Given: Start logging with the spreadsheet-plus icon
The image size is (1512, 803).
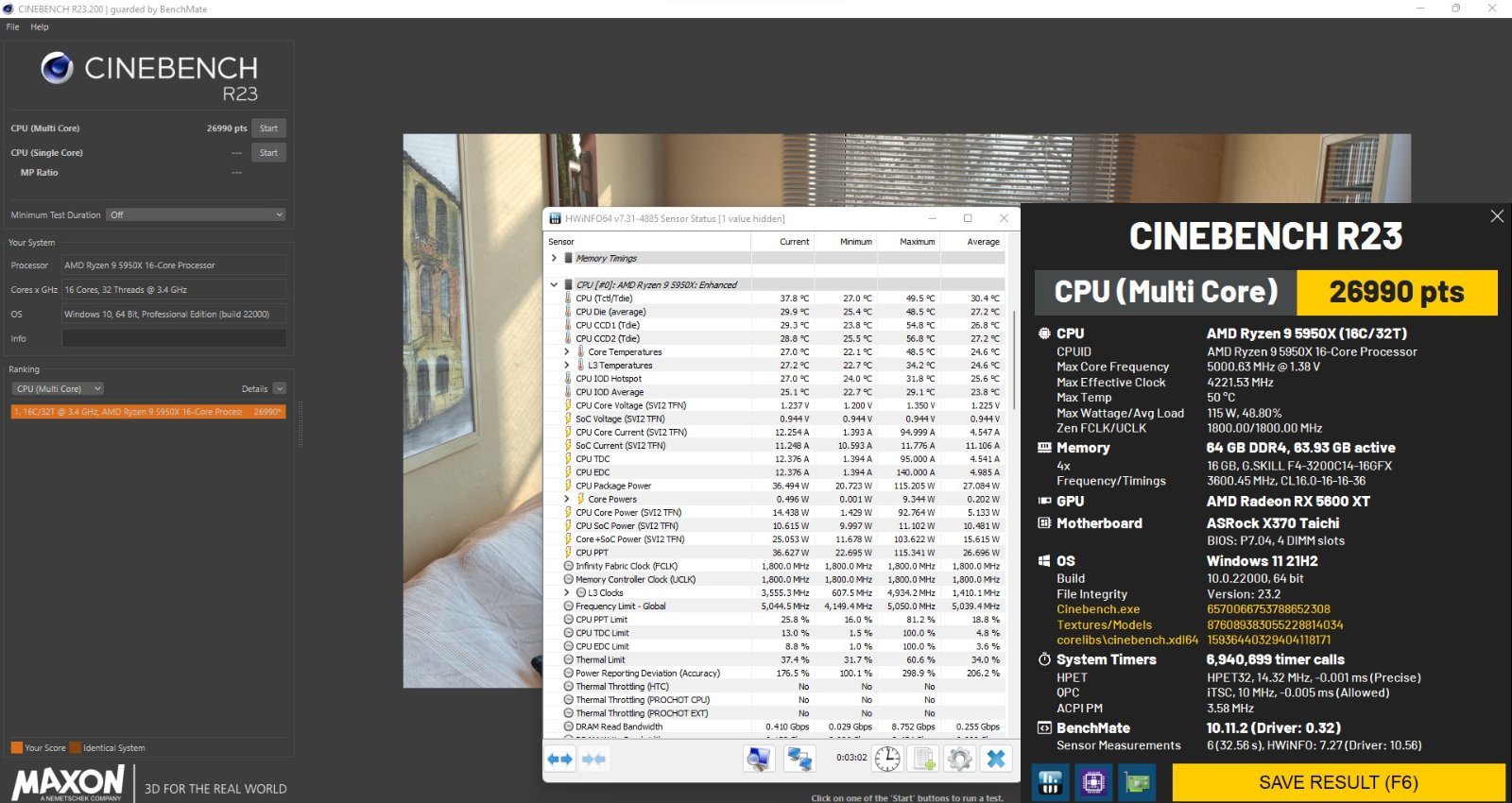Looking at the screenshot, I should click(x=923, y=759).
